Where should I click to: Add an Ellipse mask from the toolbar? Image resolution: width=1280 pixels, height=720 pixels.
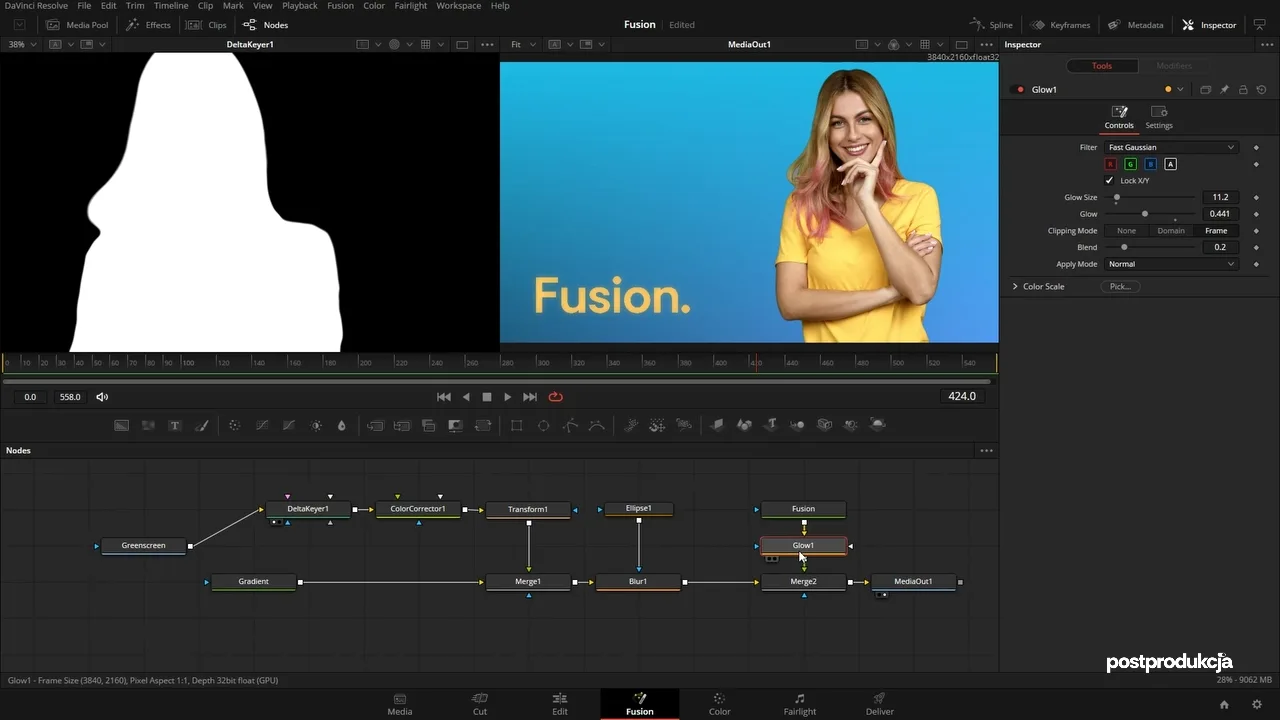pos(544,425)
